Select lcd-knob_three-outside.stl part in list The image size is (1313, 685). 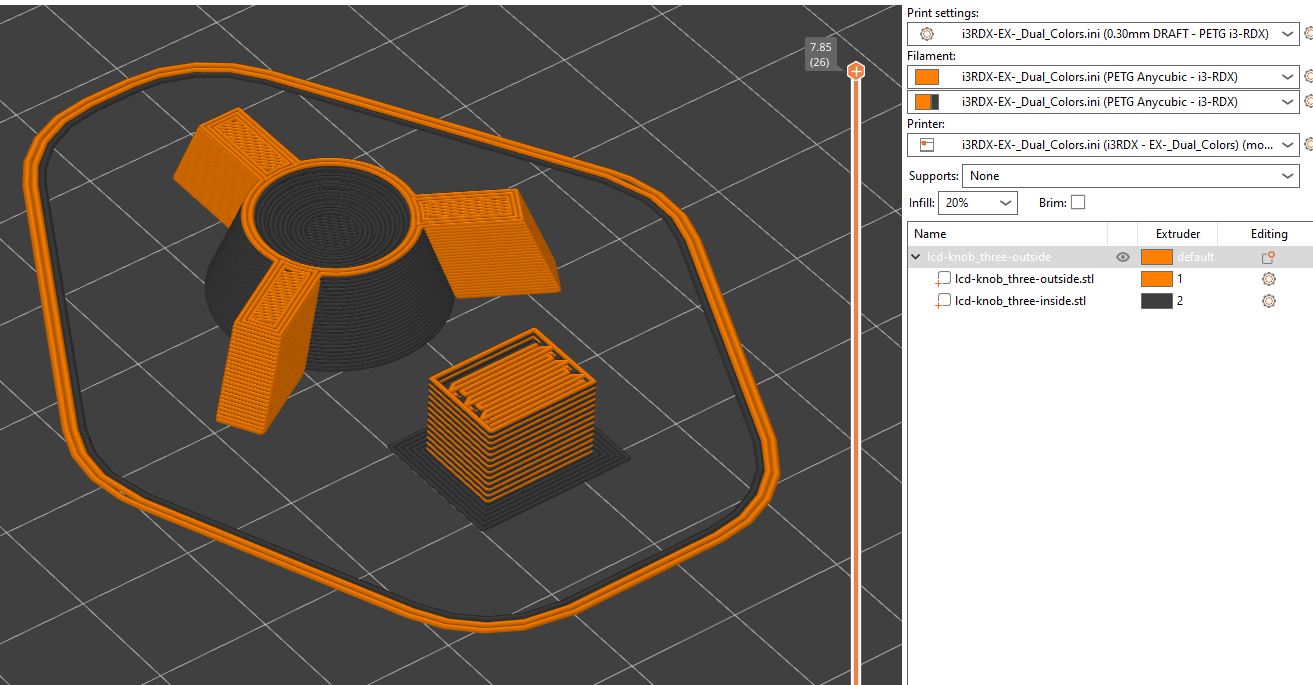[1024, 279]
